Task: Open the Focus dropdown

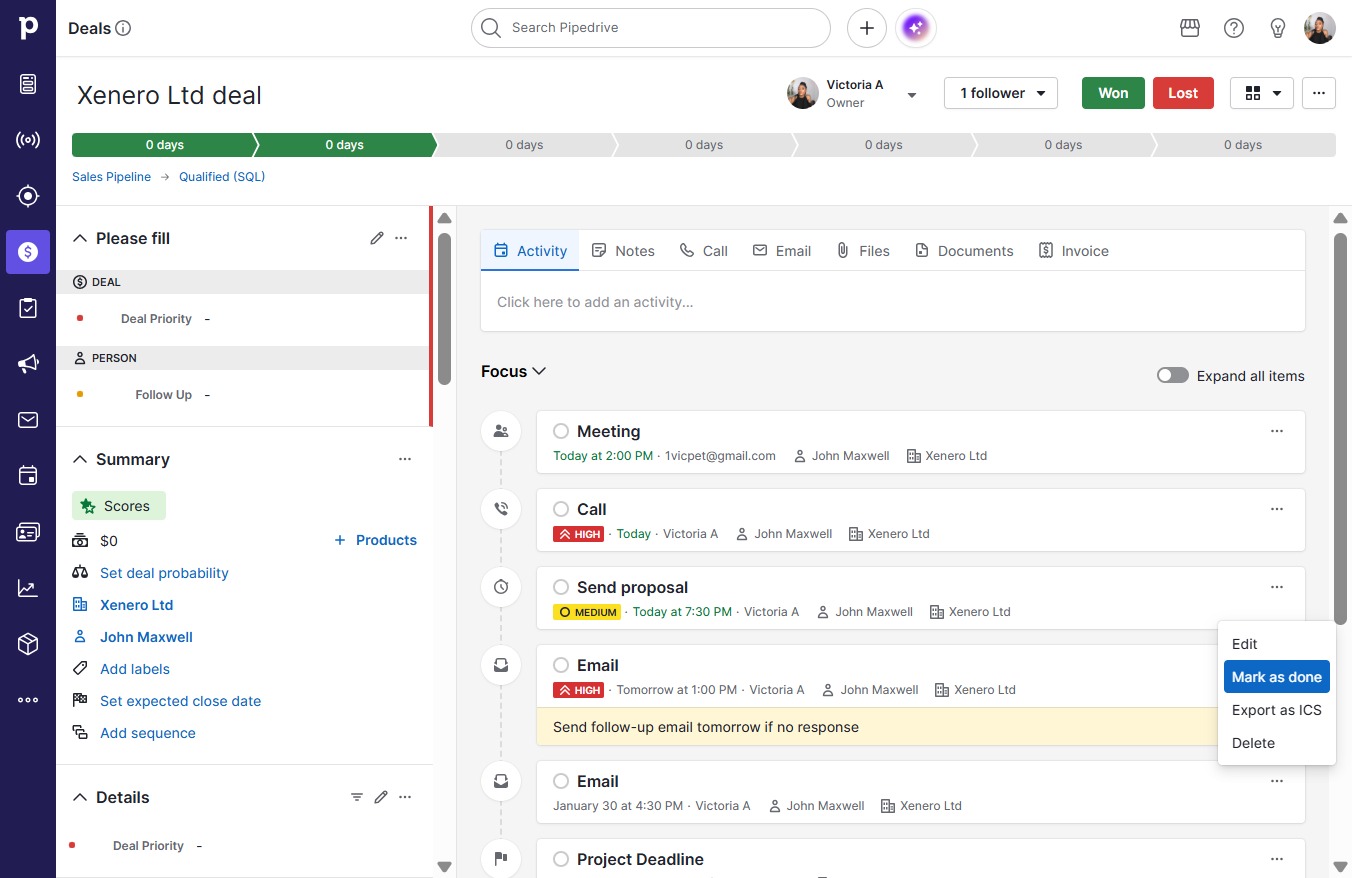Action: [514, 371]
